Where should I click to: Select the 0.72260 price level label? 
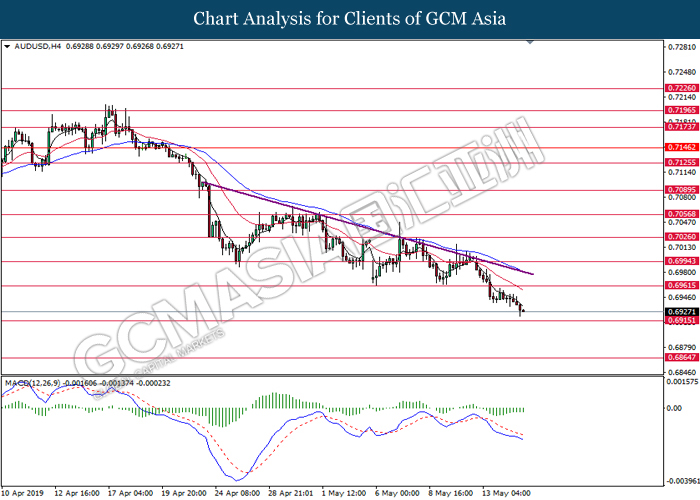click(682, 88)
